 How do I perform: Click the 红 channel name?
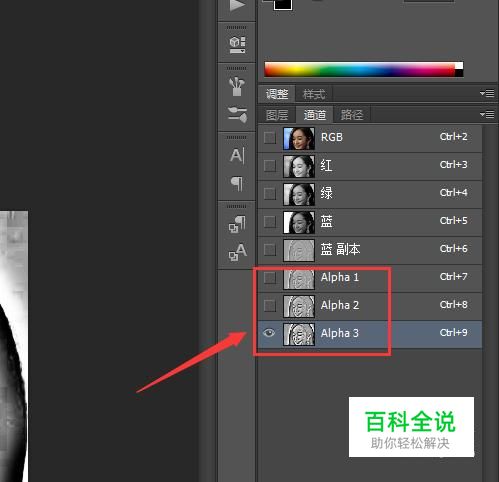[x=326, y=165]
